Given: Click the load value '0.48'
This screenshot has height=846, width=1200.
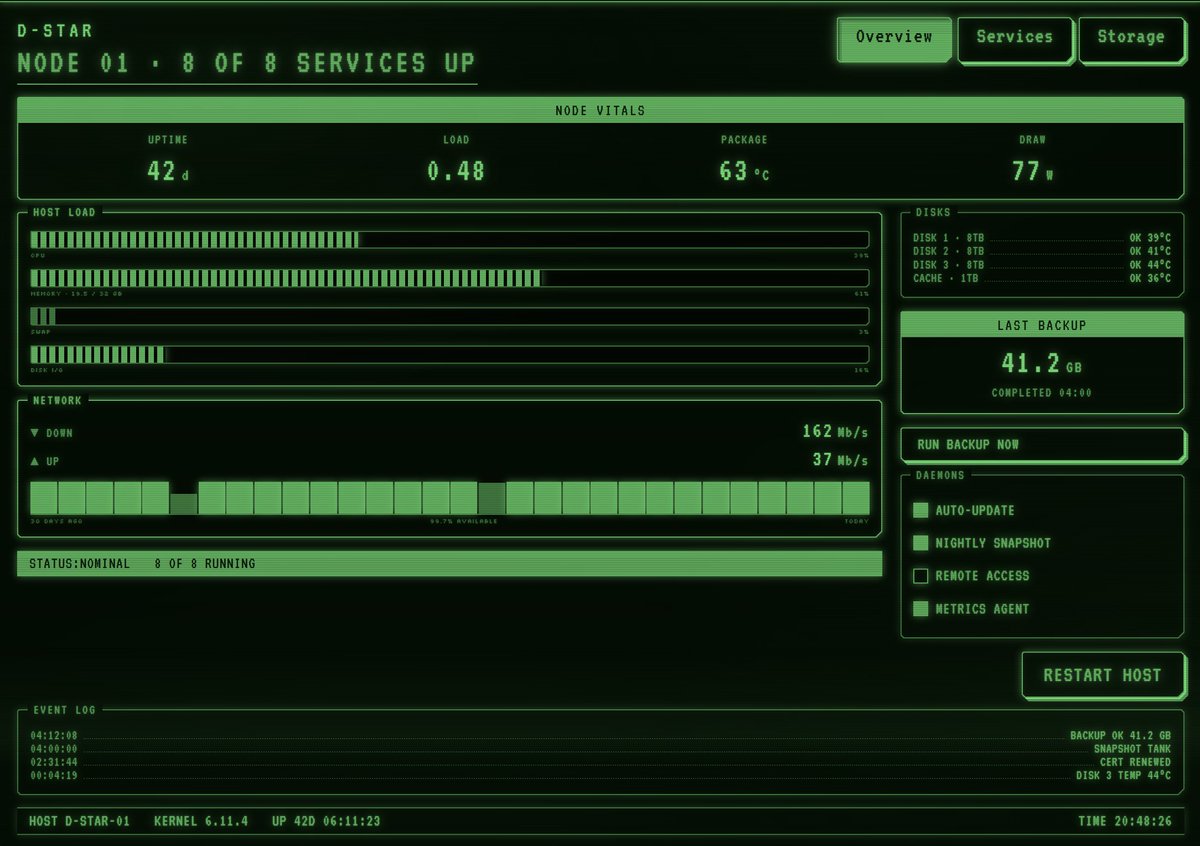Looking at the screenshot, I should (x=456, y=171).
